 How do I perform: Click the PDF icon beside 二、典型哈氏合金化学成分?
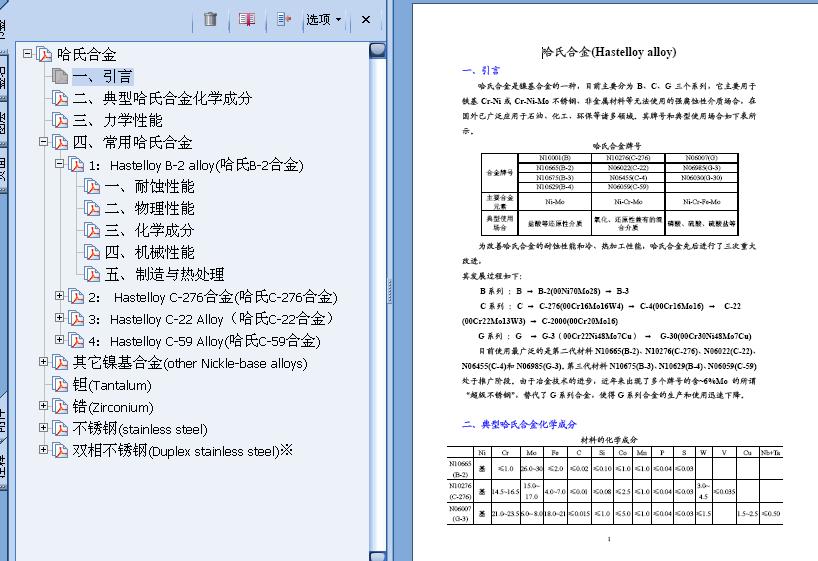click(61, 98)
